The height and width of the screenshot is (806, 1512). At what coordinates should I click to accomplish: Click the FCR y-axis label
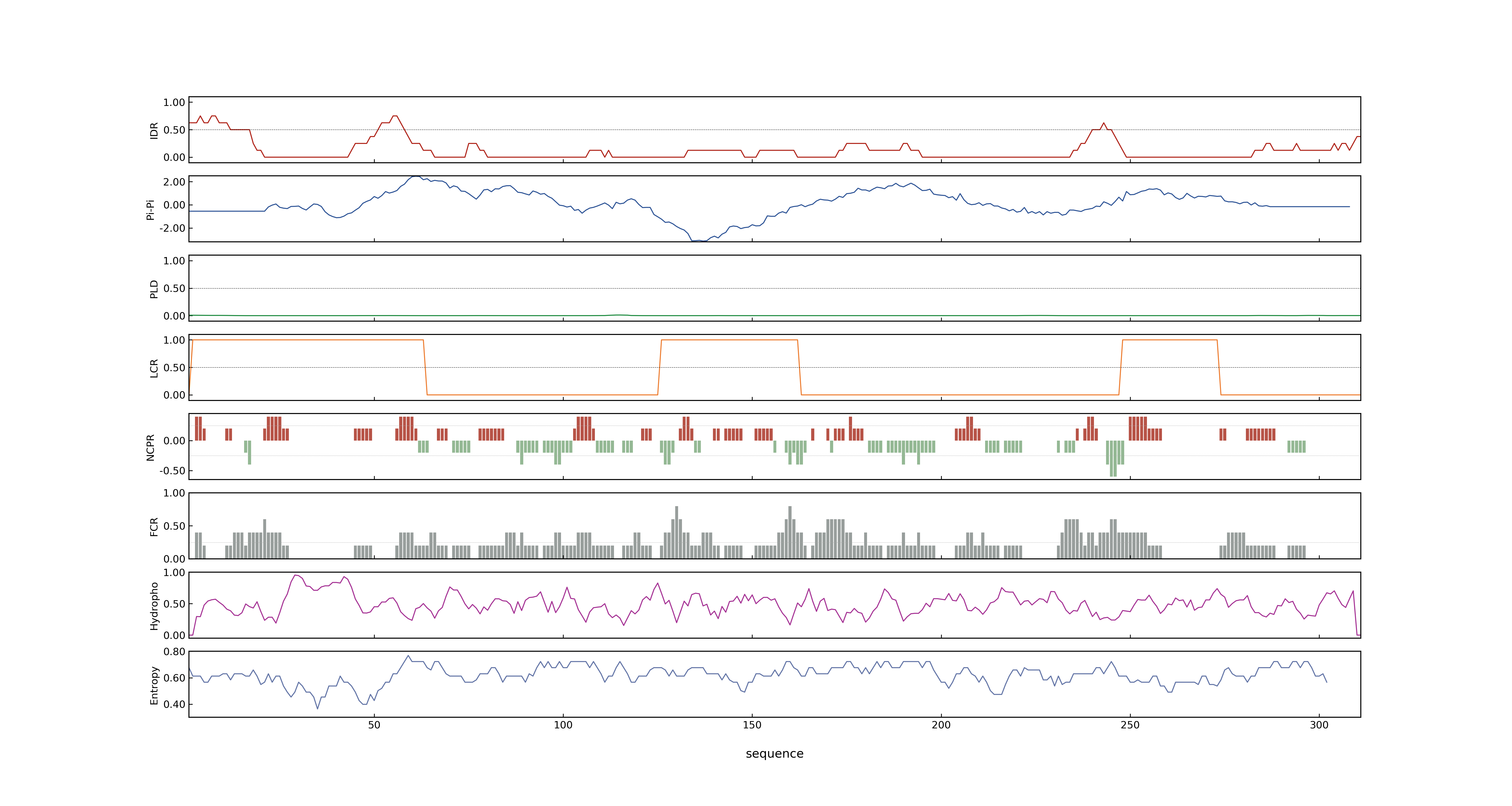pyautogui.click(x=154, y=527)
